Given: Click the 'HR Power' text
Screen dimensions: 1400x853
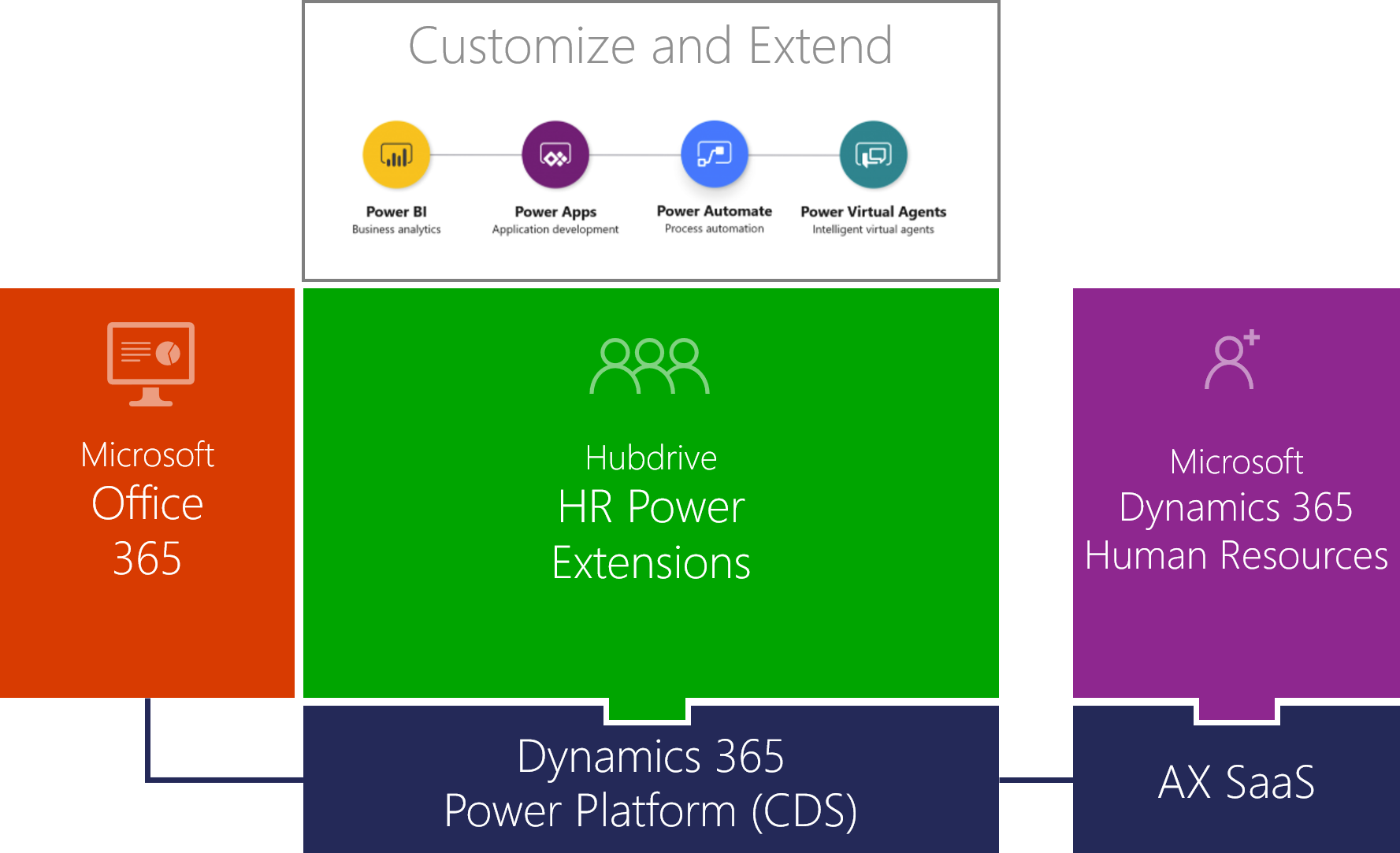Looking at the screenshot, I should pos(651,506).
